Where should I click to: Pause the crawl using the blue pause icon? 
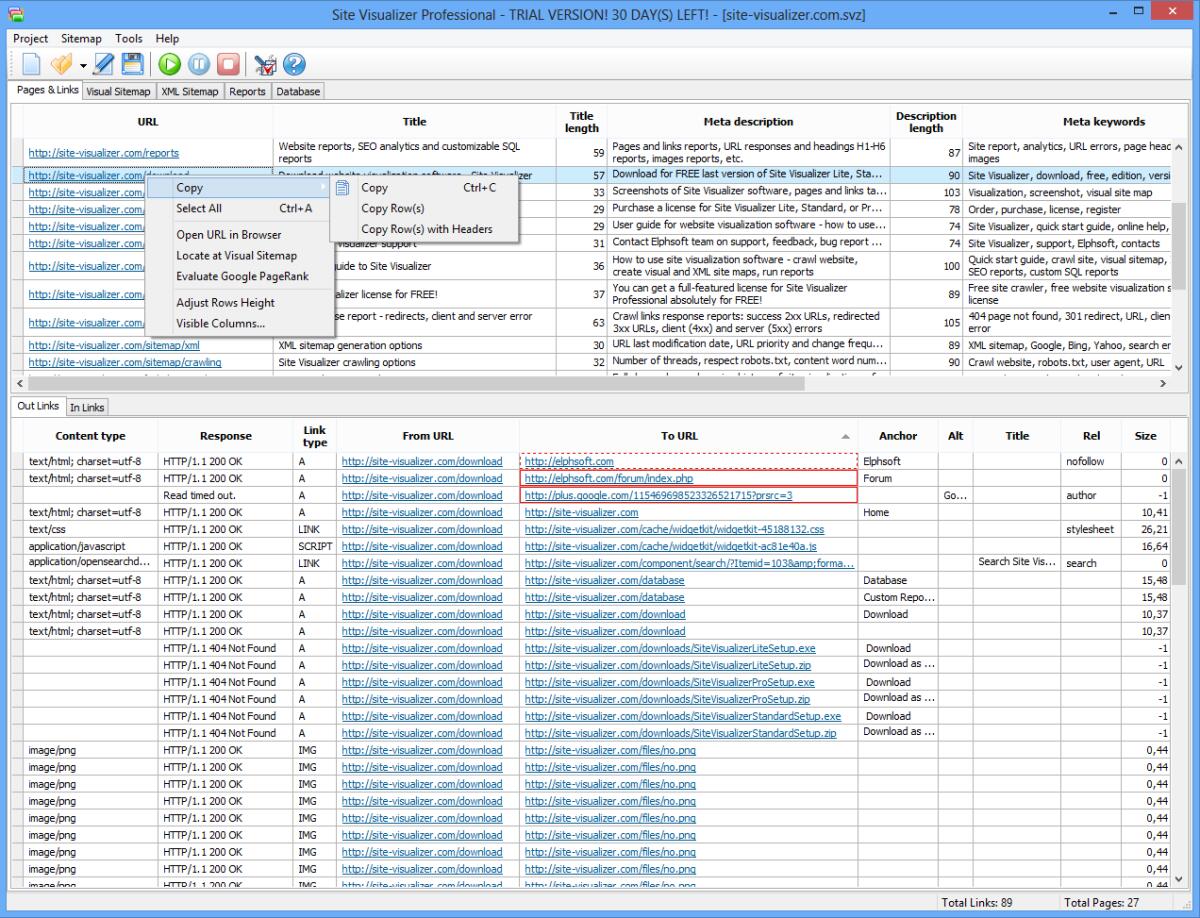(x=198, y=65)
